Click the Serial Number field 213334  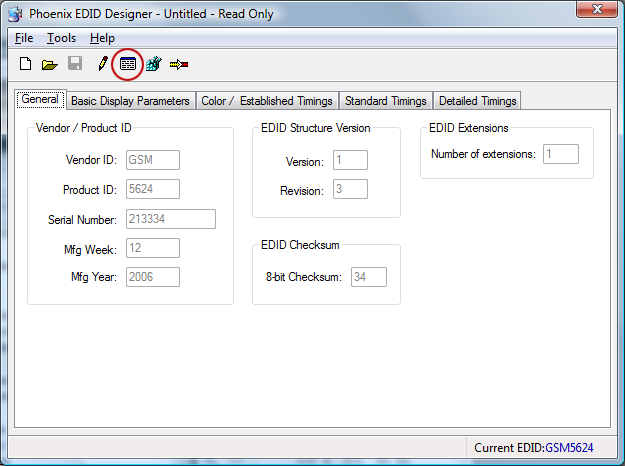tap(171, 219)
